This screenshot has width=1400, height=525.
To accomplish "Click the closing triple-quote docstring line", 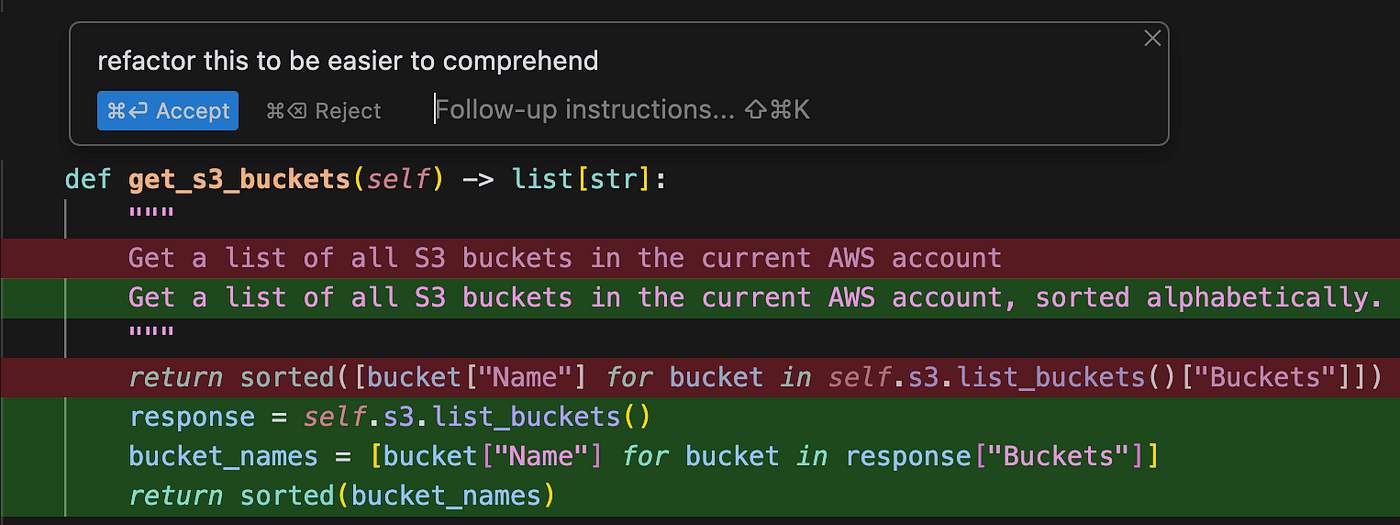I will (x=151, y=335).
